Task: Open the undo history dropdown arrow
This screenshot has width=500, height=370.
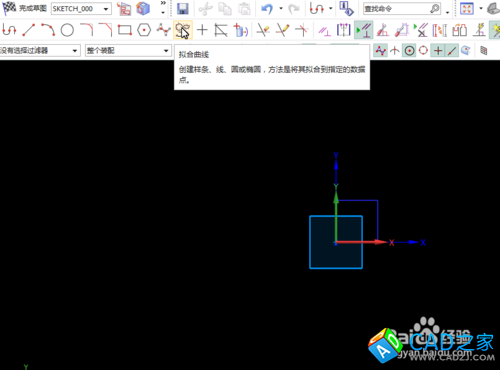Action: pyautogui.click(x=281, y=9)
